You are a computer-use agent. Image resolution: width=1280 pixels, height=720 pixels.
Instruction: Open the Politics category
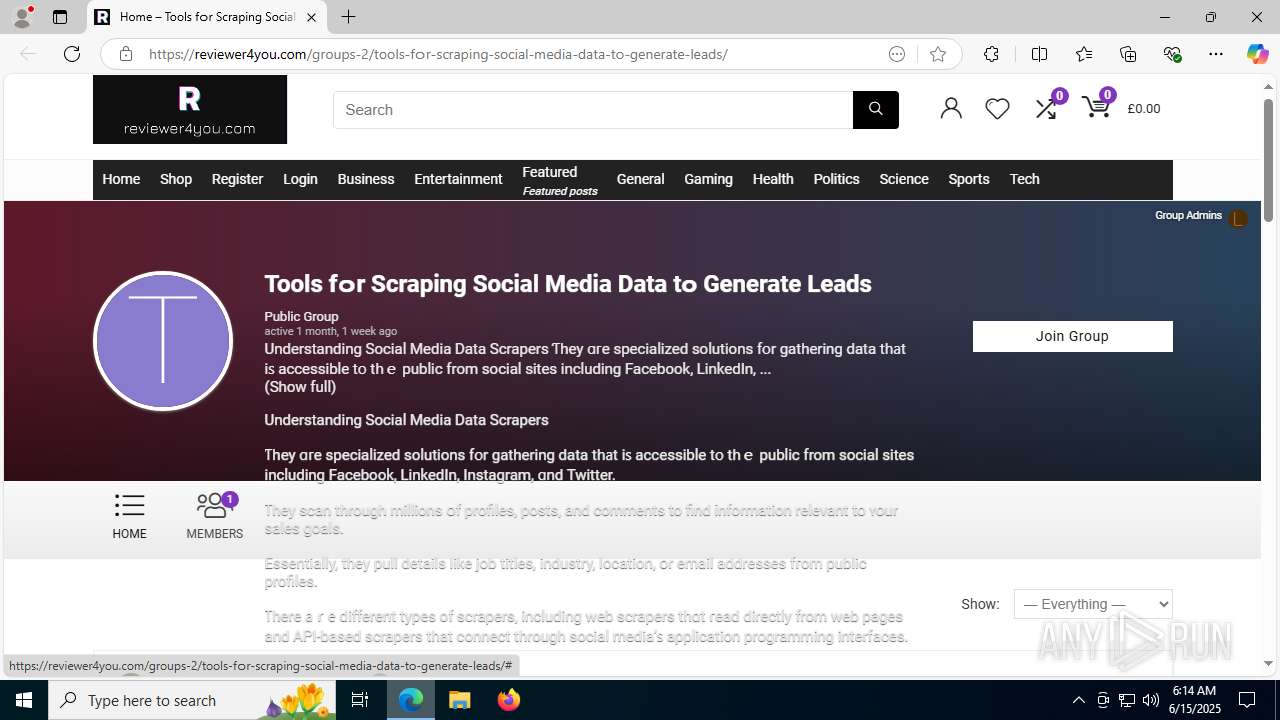836,179
